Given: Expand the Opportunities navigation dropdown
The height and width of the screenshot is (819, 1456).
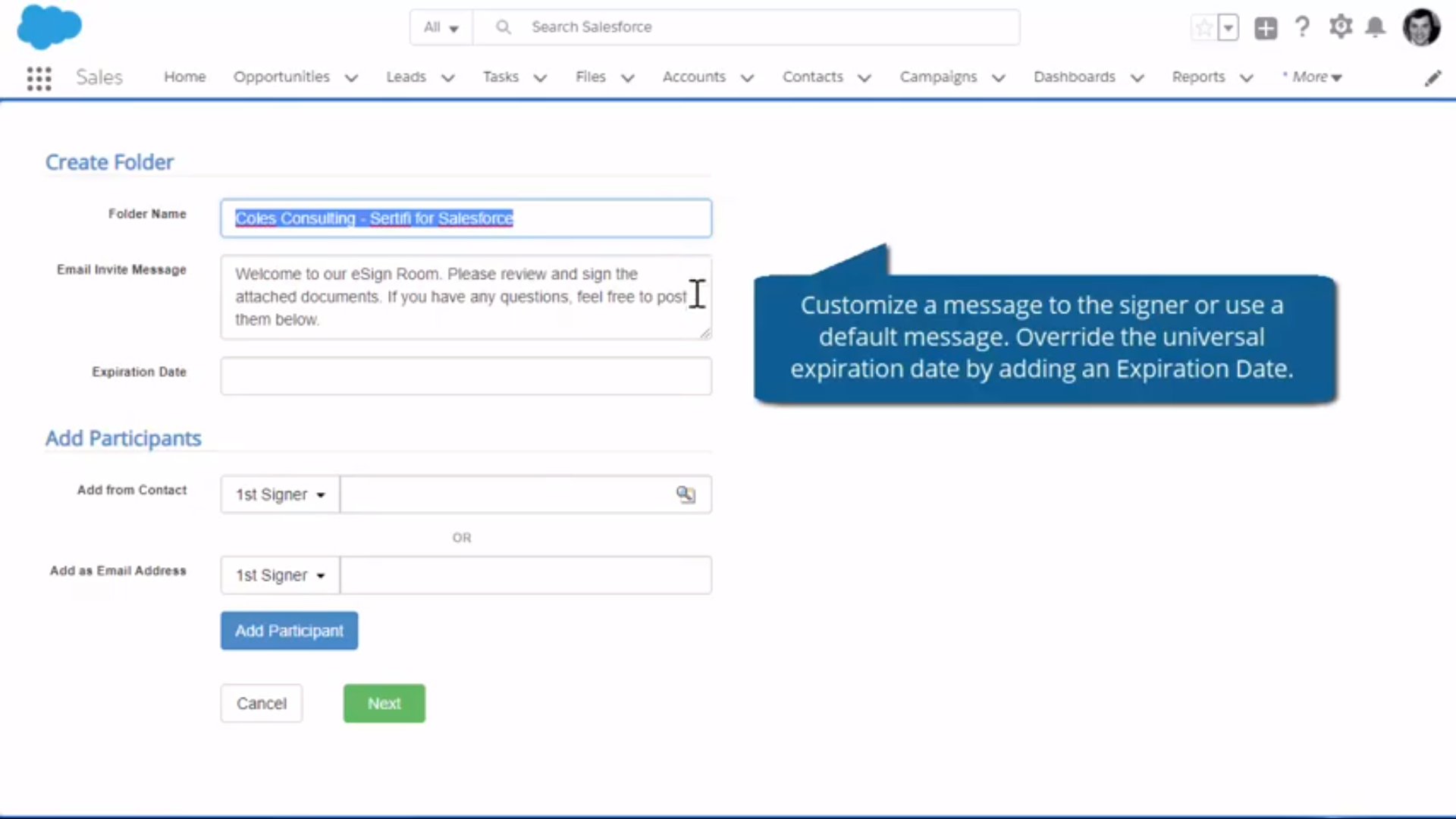Looking at the screenshot, I should click(351, 77).
